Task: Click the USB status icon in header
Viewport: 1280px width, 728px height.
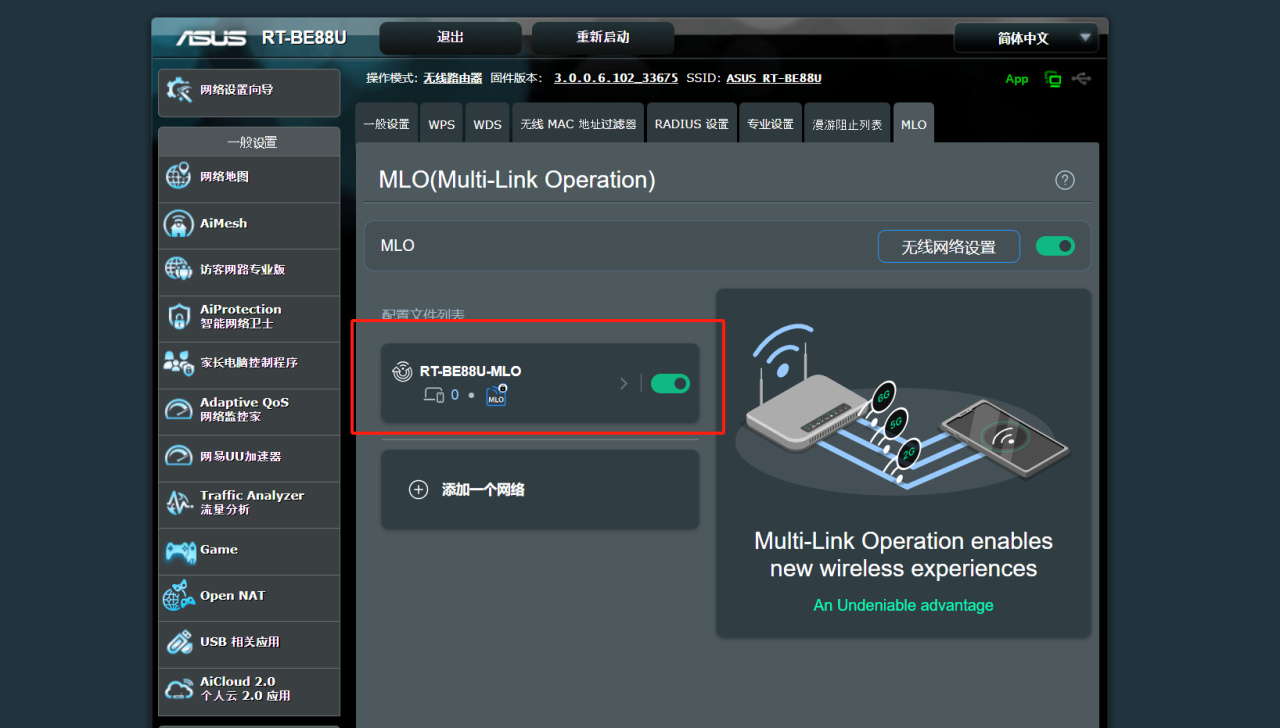Action: click(1081, 78)
